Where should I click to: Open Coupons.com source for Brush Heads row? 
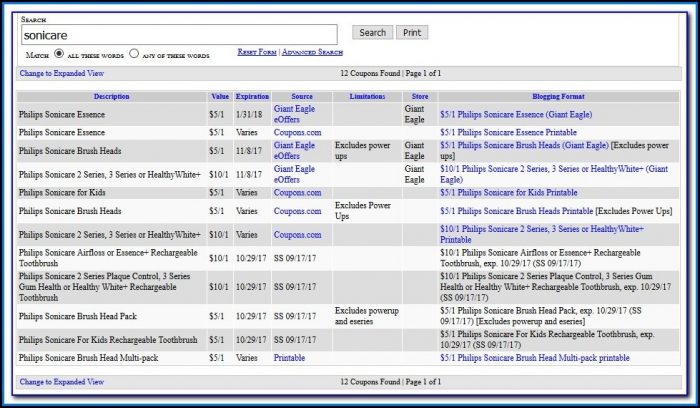pos(297,211)
